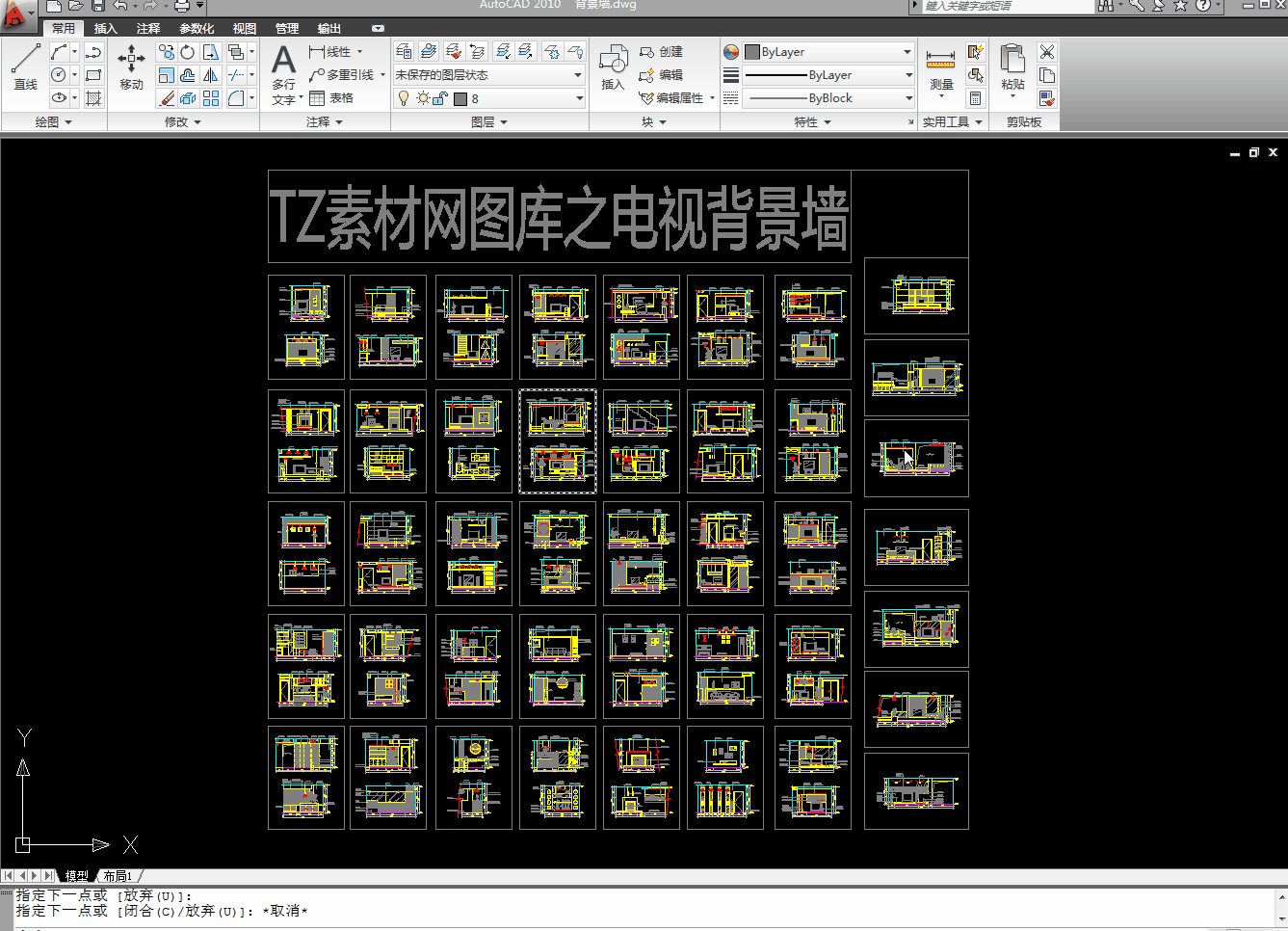Screen dimensions: 1288x931
Task: Click the TZ素材网图库之电视背景墙 title text
Action: pyautogui.click(x=559, y=217)
